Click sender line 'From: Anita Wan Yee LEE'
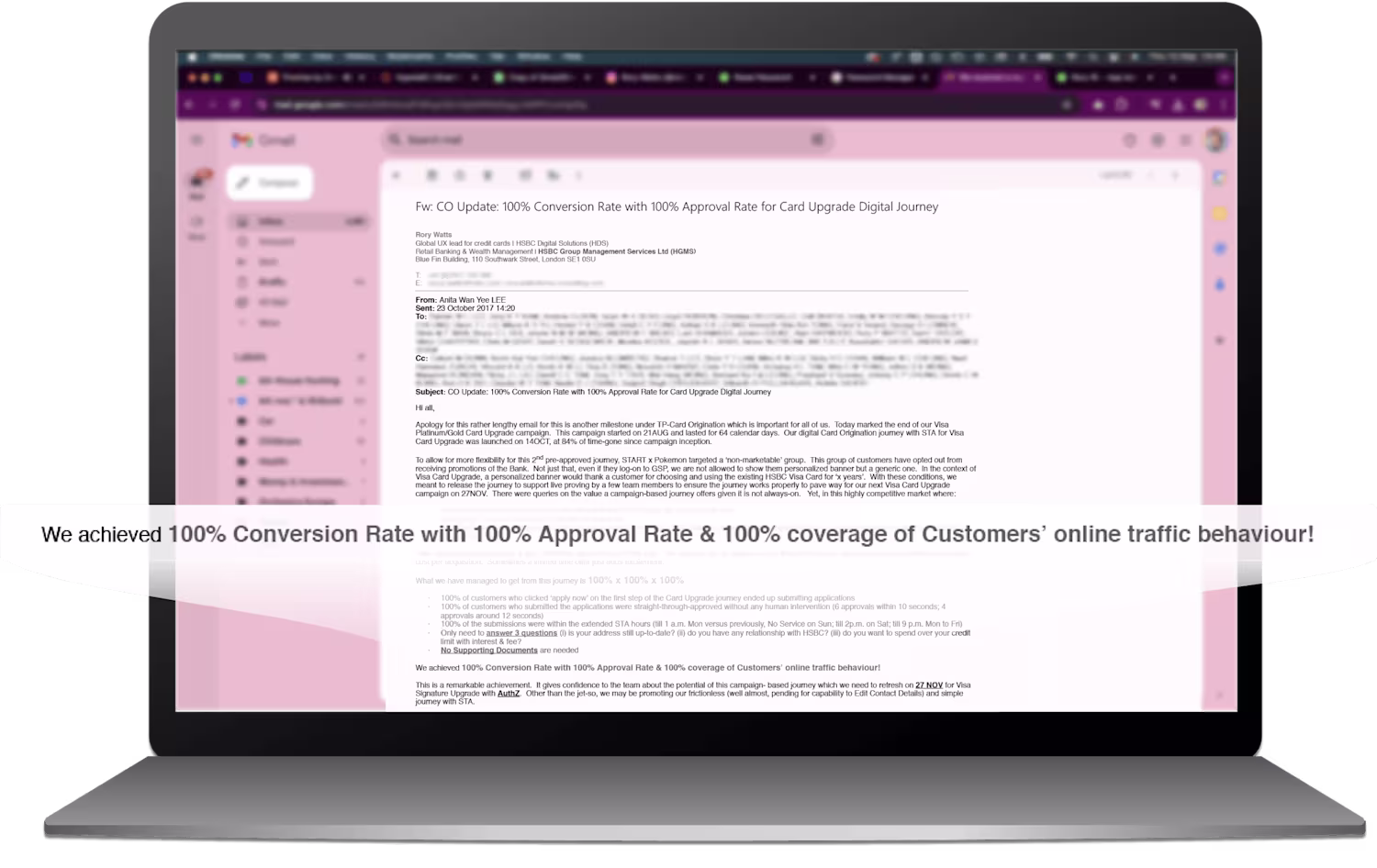The height and width of the screenshot is (868, 1377). pyautogui.click(x=460, y=300)
